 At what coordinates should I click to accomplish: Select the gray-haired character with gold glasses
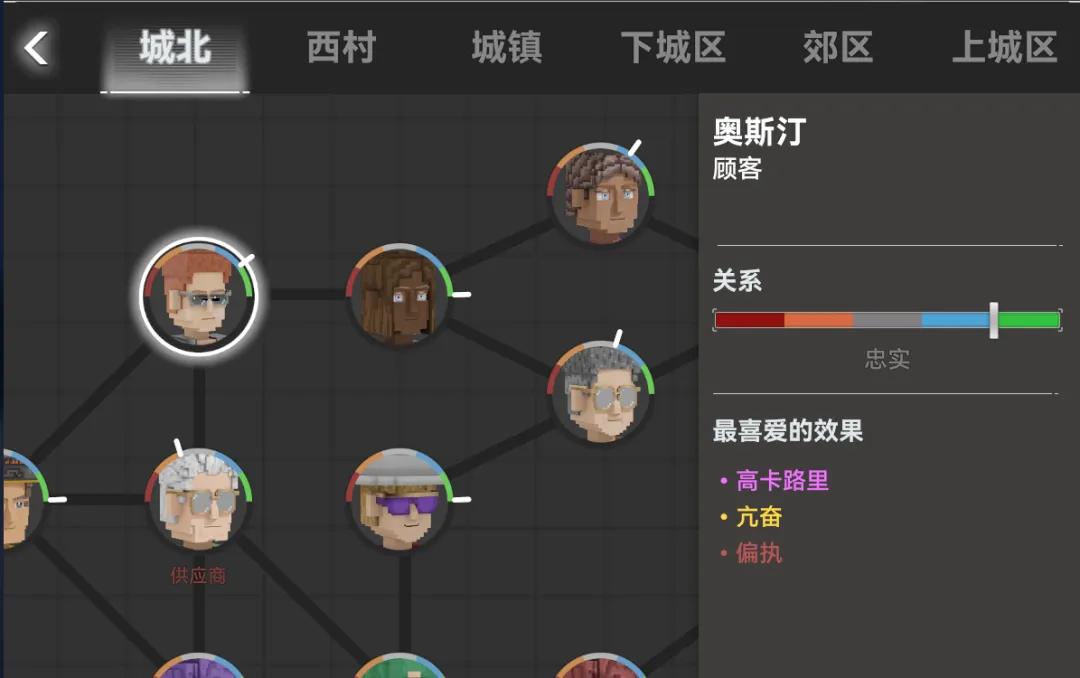[601, 393]
